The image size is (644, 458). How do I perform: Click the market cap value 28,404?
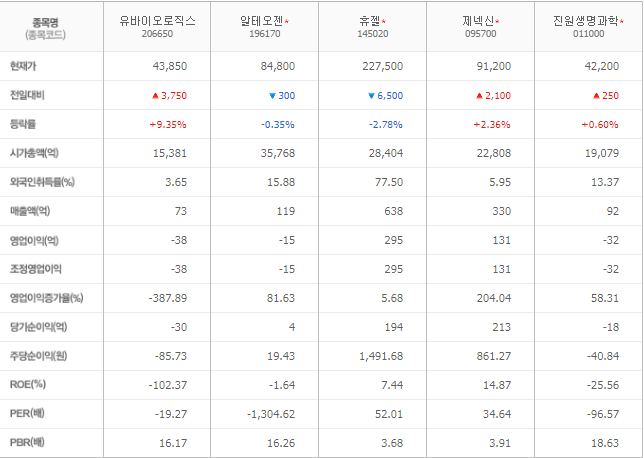pyautogui.click(x=386, y=153)
